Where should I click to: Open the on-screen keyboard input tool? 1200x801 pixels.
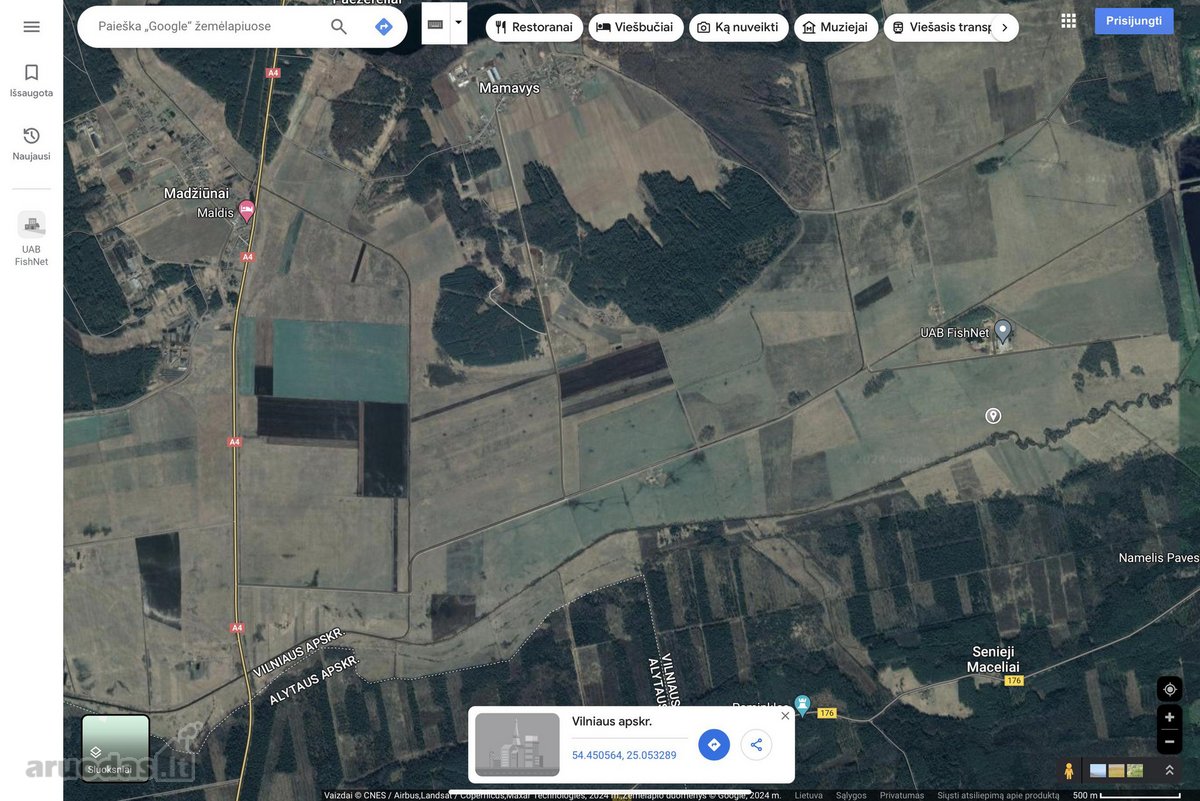435,24
